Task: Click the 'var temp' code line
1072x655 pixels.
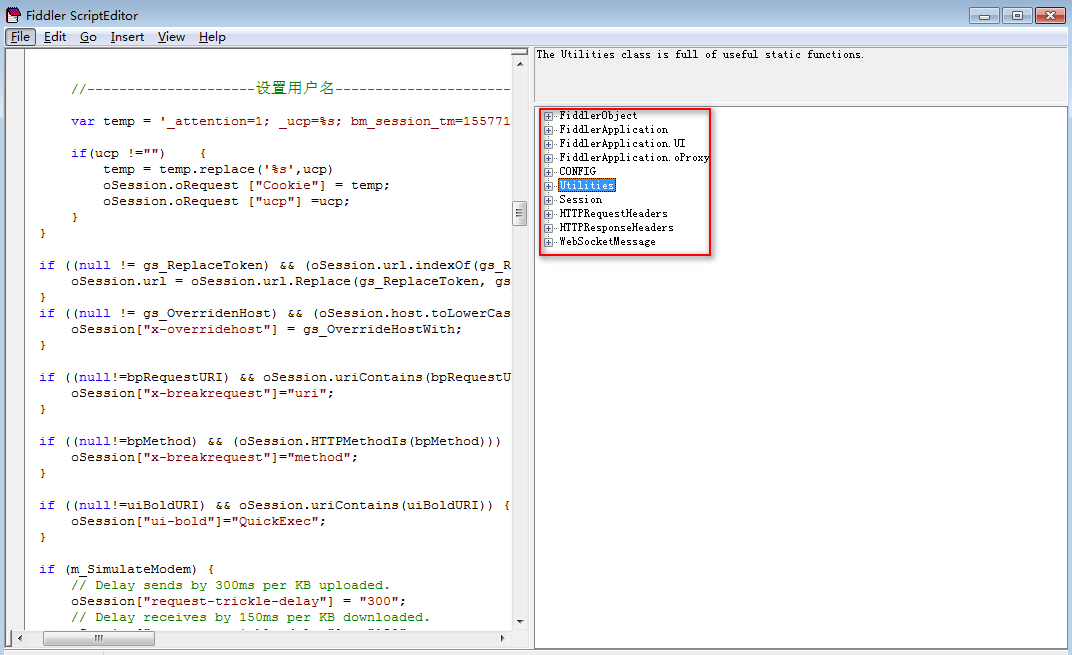Action: point(291,121)
